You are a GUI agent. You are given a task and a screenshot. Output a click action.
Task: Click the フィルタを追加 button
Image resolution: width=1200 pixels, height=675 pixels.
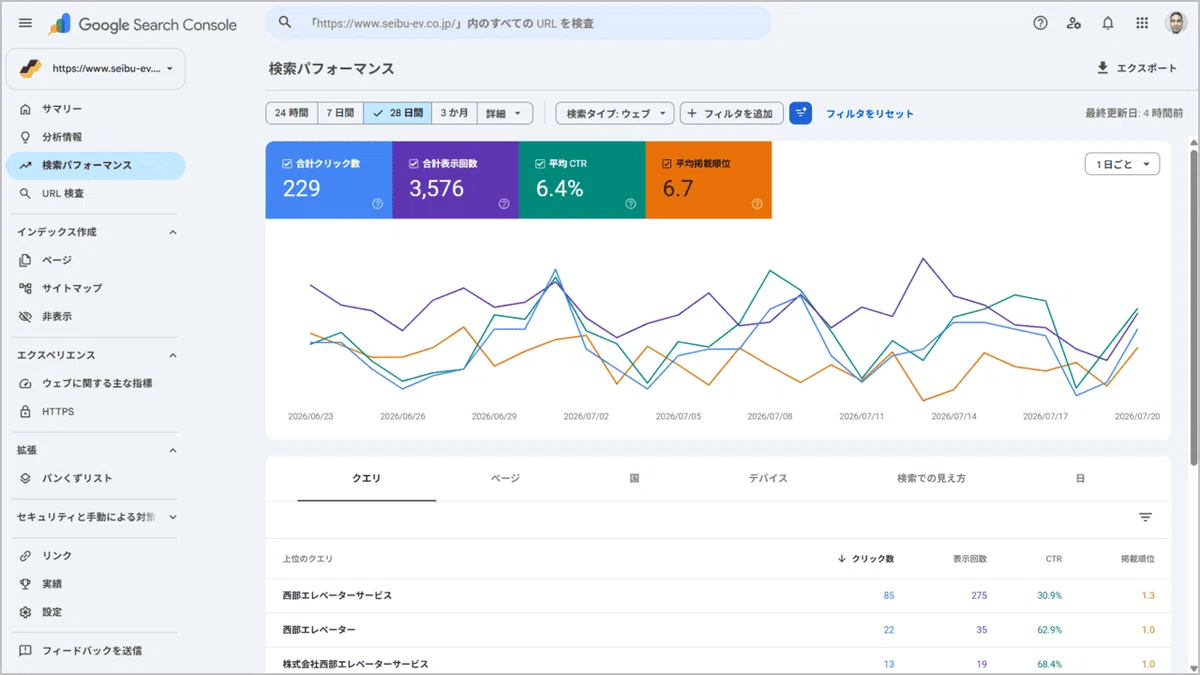pos(732,113)
